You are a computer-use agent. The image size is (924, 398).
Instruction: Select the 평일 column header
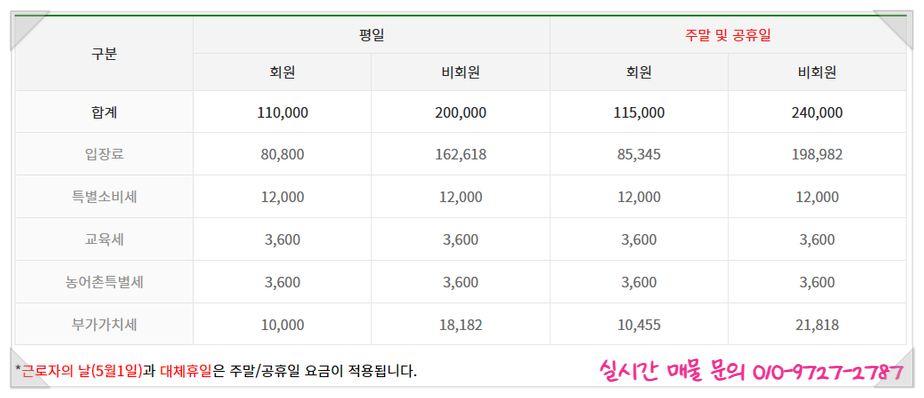pos(371,35)
